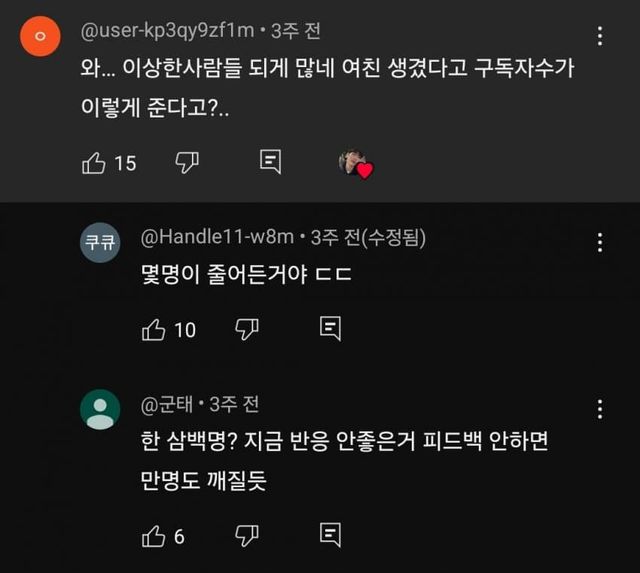Screen dimensions: 640x573
Task: Open more options for @군태 reply
Action: 600,409
